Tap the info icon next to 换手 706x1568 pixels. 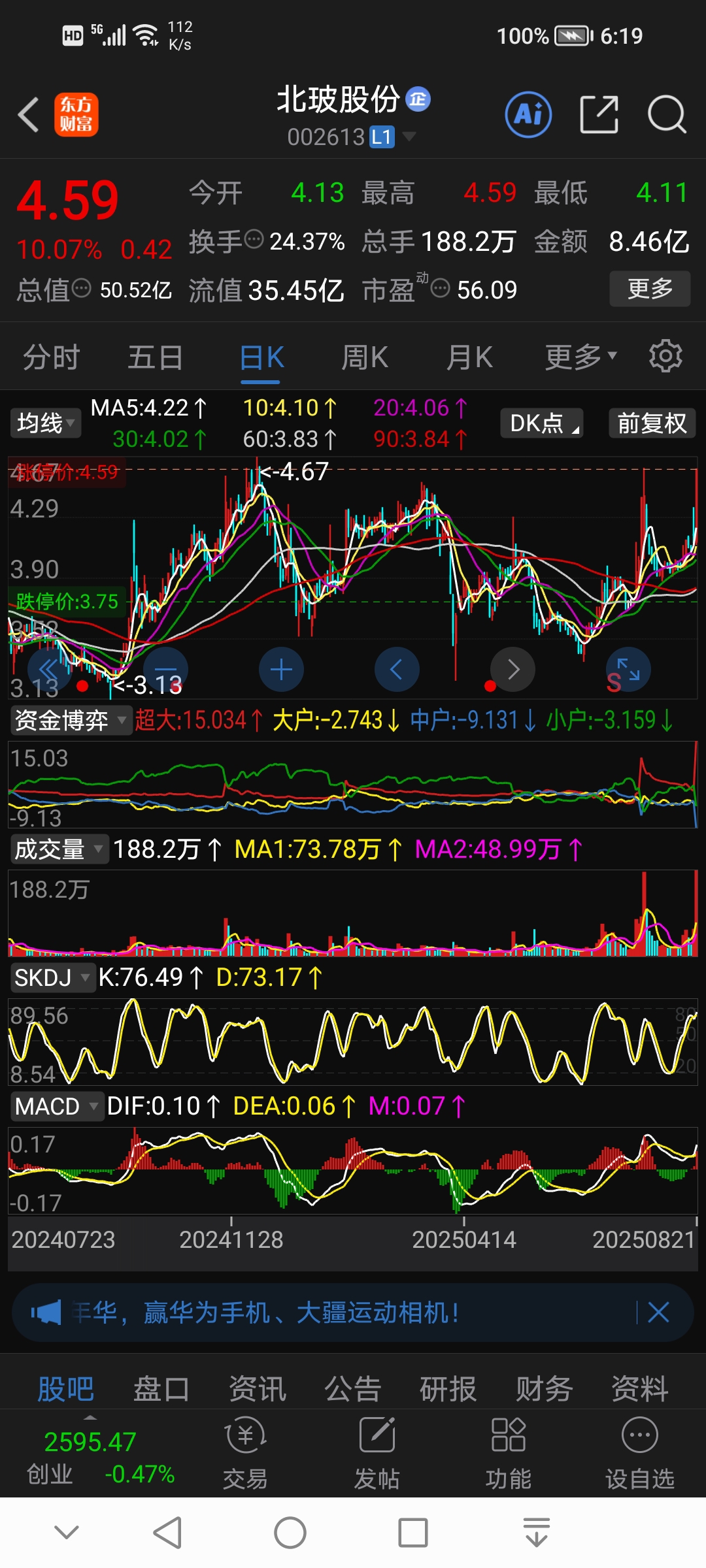click(x=254, y=240)
